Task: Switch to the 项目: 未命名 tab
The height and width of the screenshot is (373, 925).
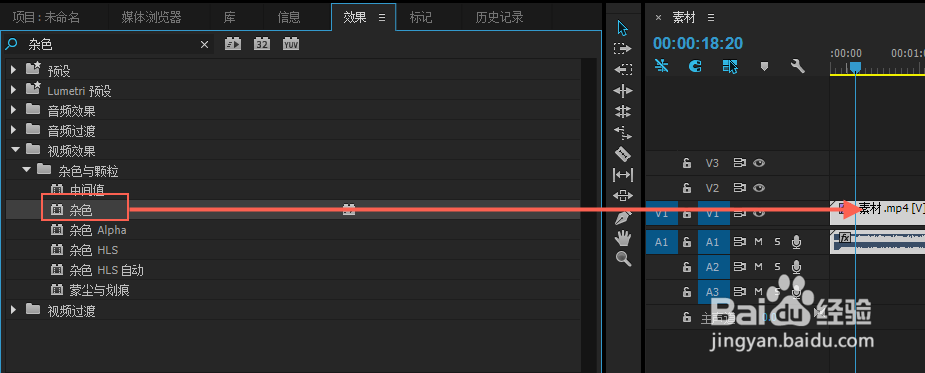Action: click(x=46, y=18)
